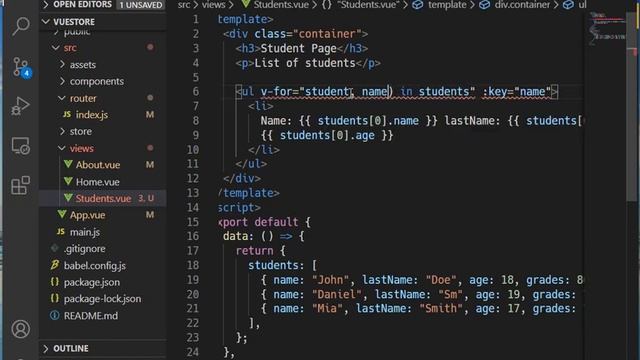This screenshot has height=360, width=640.
Task: Click the braces icon beside package-lock.json
Action: pos(55,298)
